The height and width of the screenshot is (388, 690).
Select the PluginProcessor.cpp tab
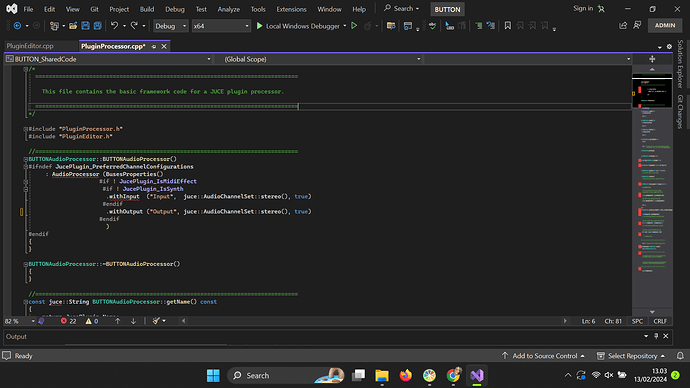click(113, 46)
